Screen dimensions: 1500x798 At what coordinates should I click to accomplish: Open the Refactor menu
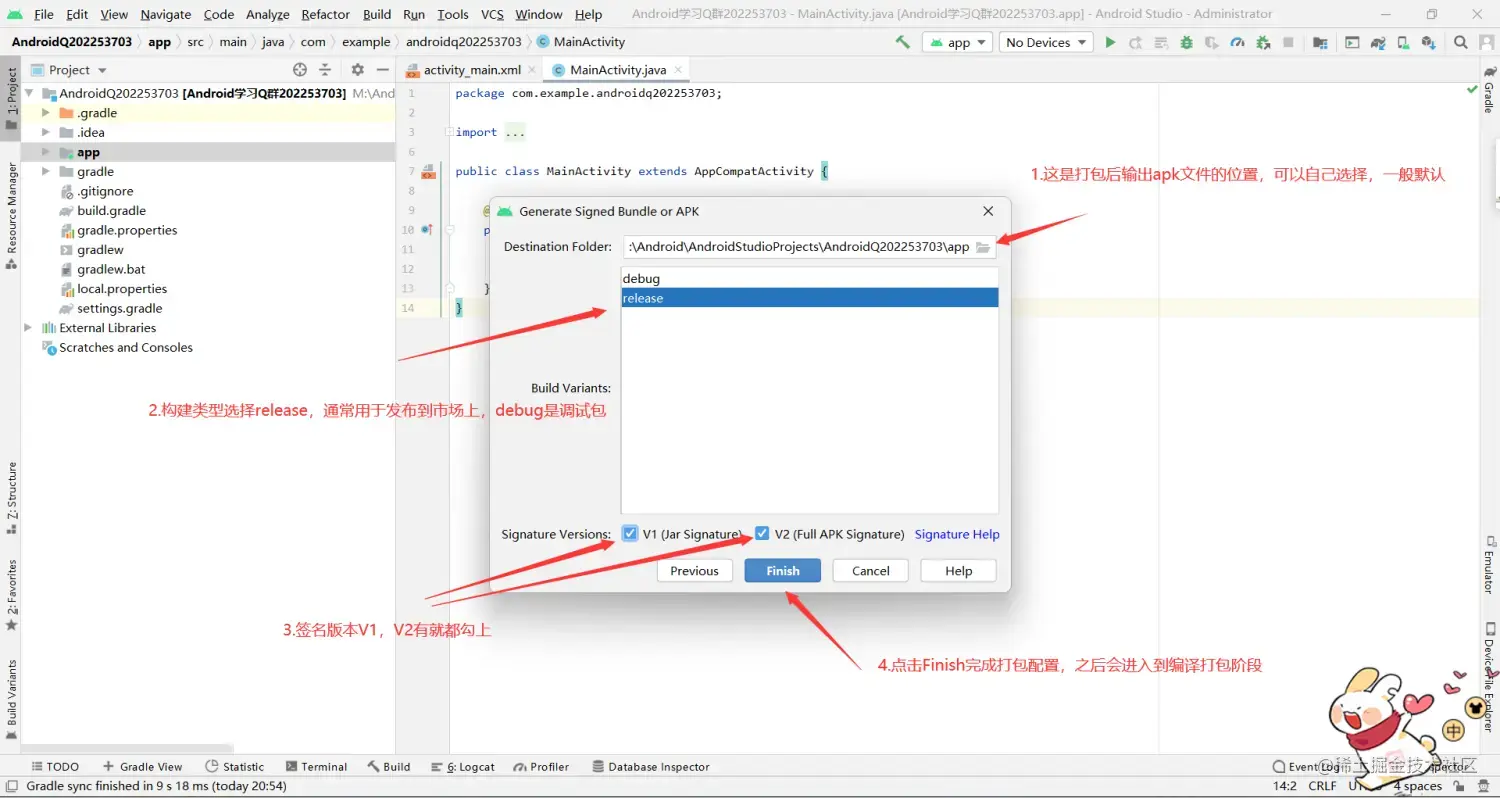(325, 14)
